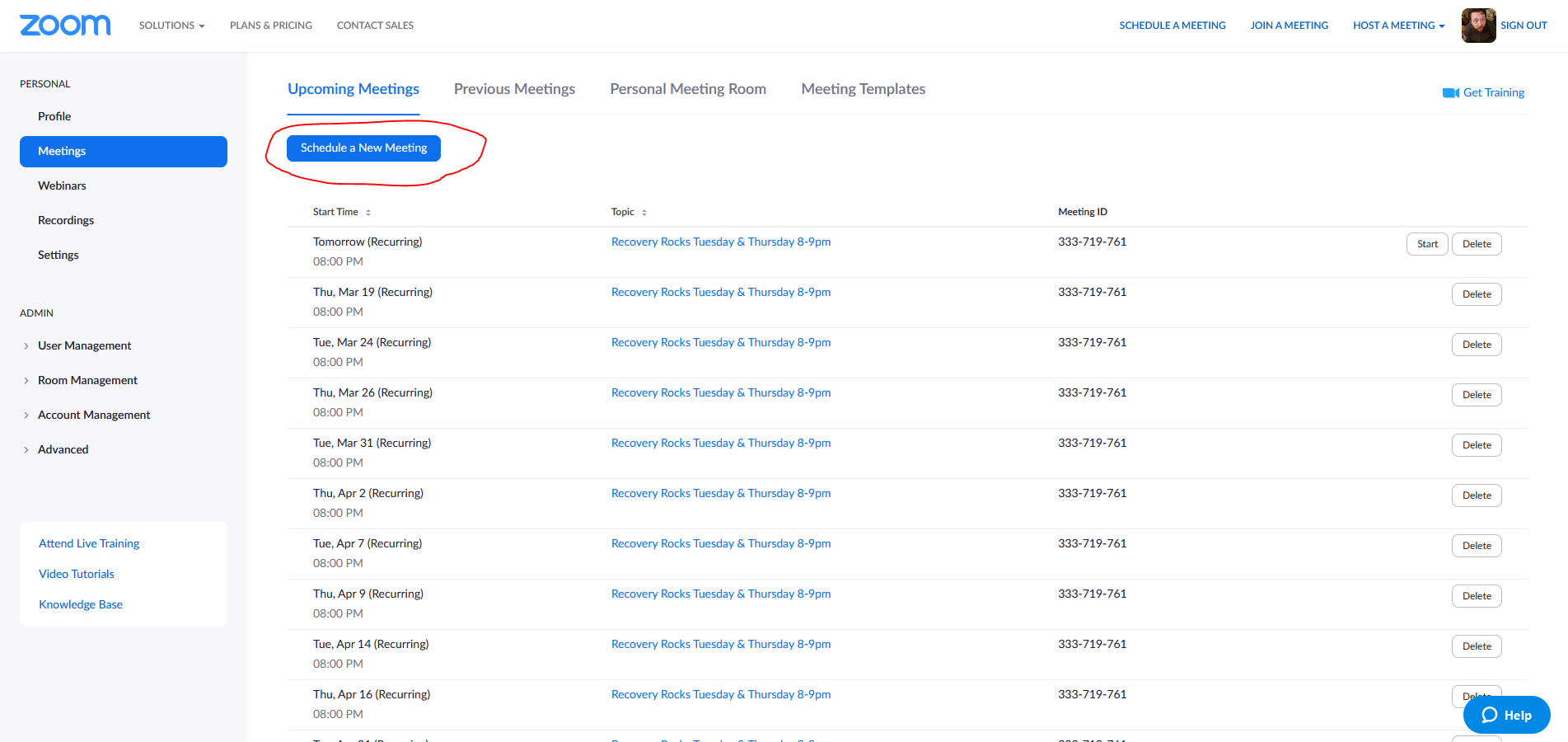Open Recovery Rocks topic for Apr 7
Image resolution: width=1568 pixels, height=742 pixels.
721,543
